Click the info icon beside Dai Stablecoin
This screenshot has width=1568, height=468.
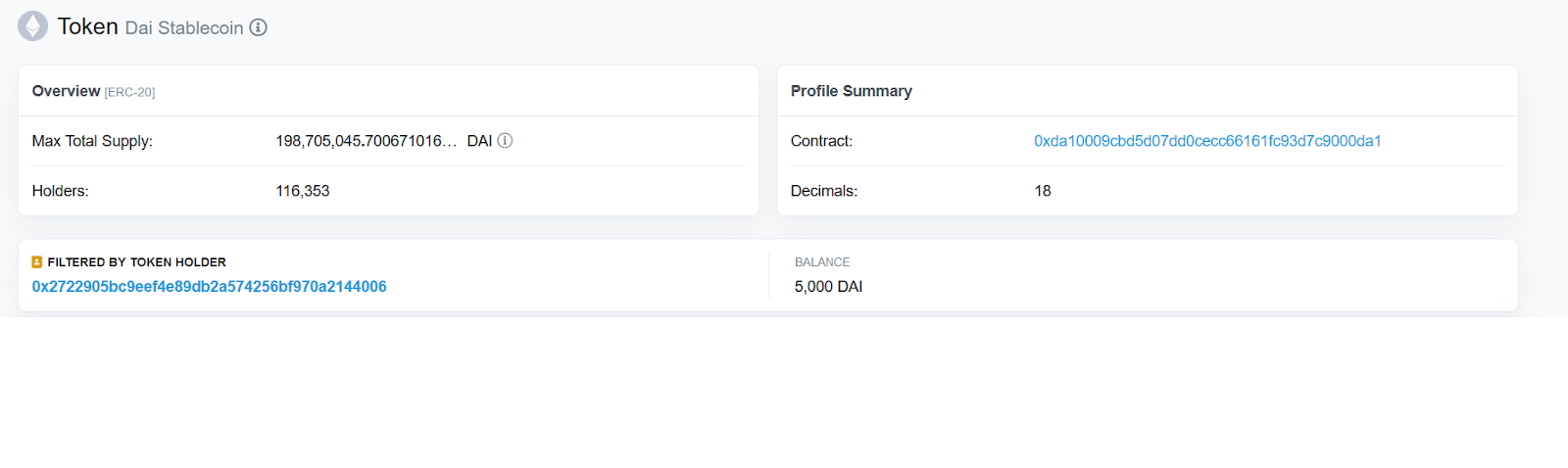(x=258, y=27)
